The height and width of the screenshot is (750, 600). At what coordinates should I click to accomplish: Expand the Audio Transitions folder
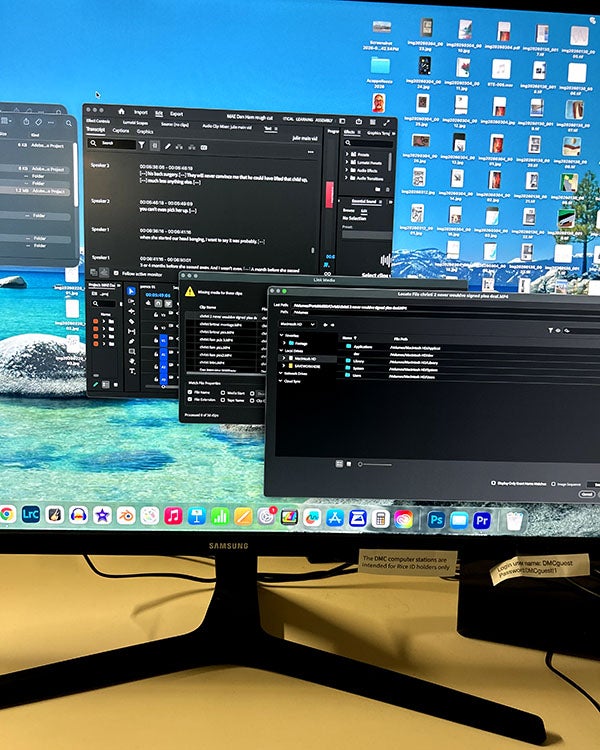coord(347,178)
